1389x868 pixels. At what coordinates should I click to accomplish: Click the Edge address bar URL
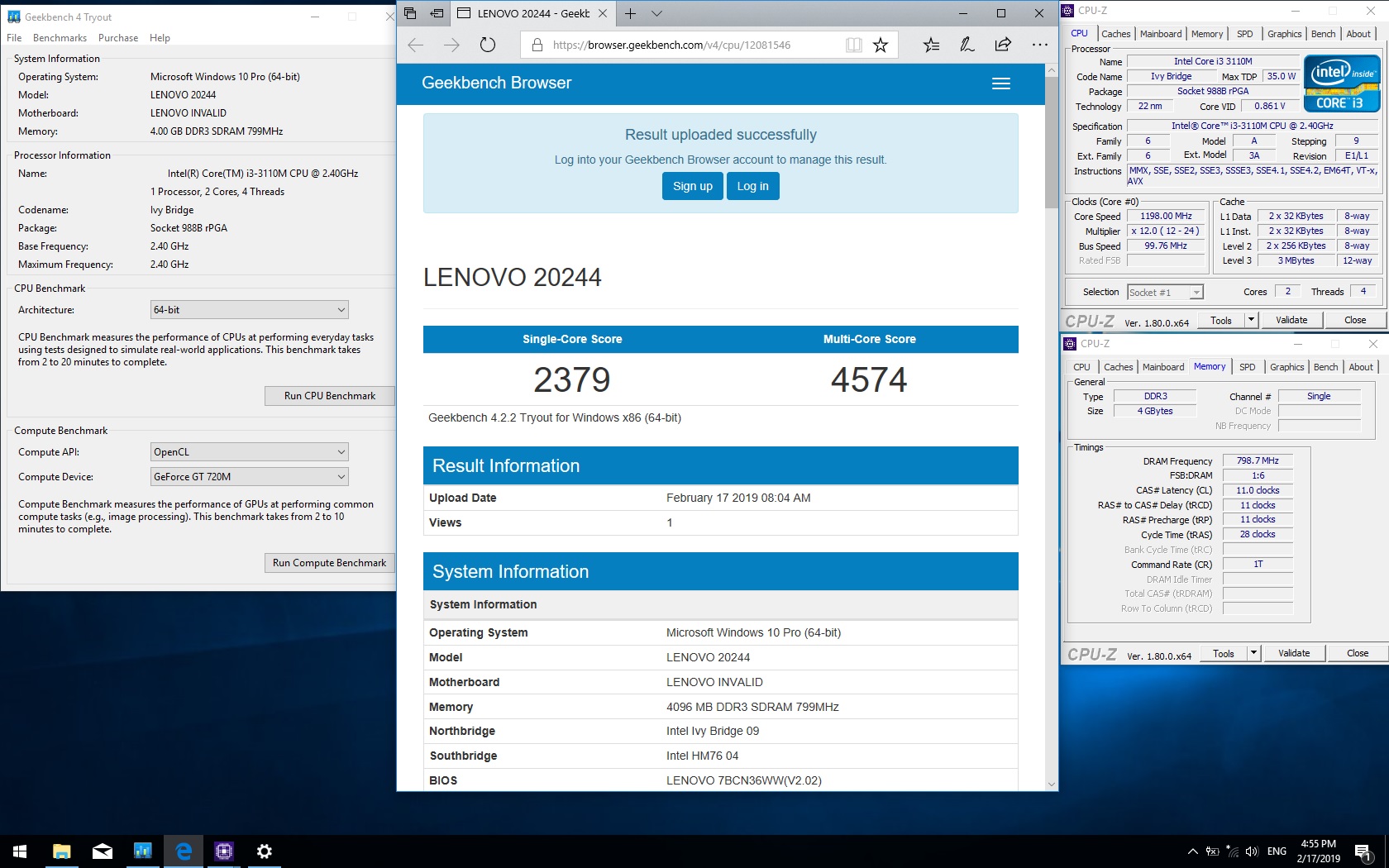671,45
